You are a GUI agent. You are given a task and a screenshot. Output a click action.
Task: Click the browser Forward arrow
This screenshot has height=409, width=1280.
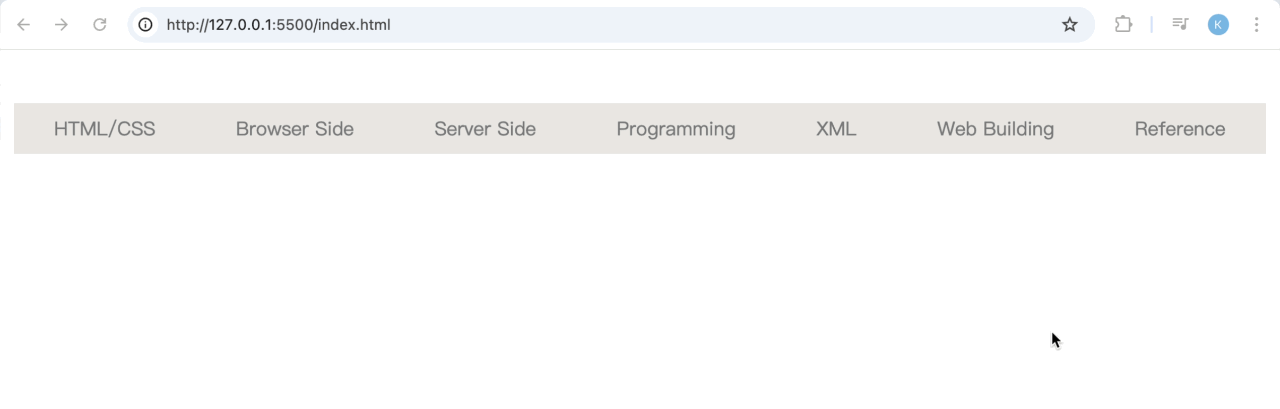coord(62,25)
